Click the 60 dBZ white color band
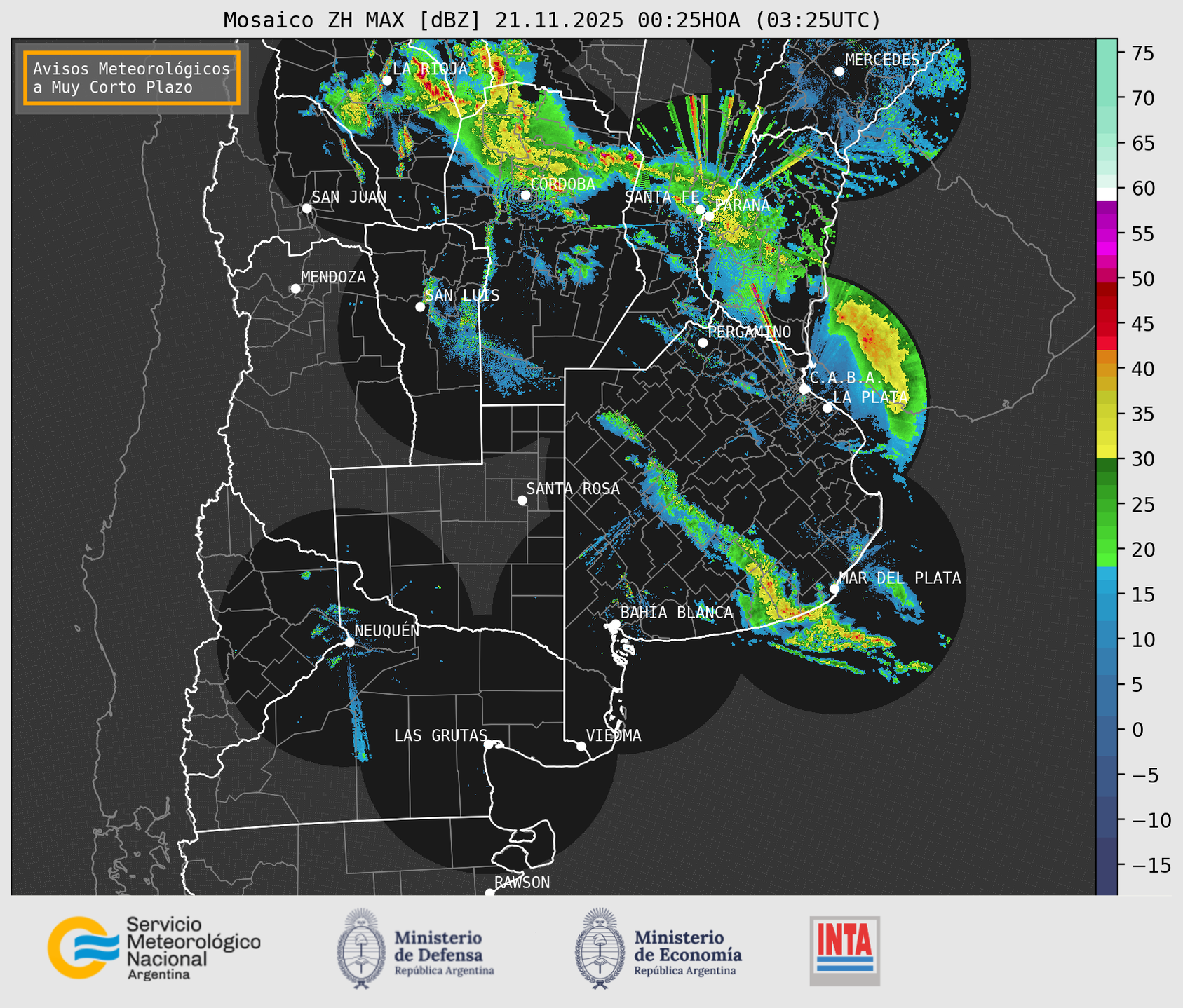This screenshot has height=1008, width=1183. click(x=1106, y=194)
